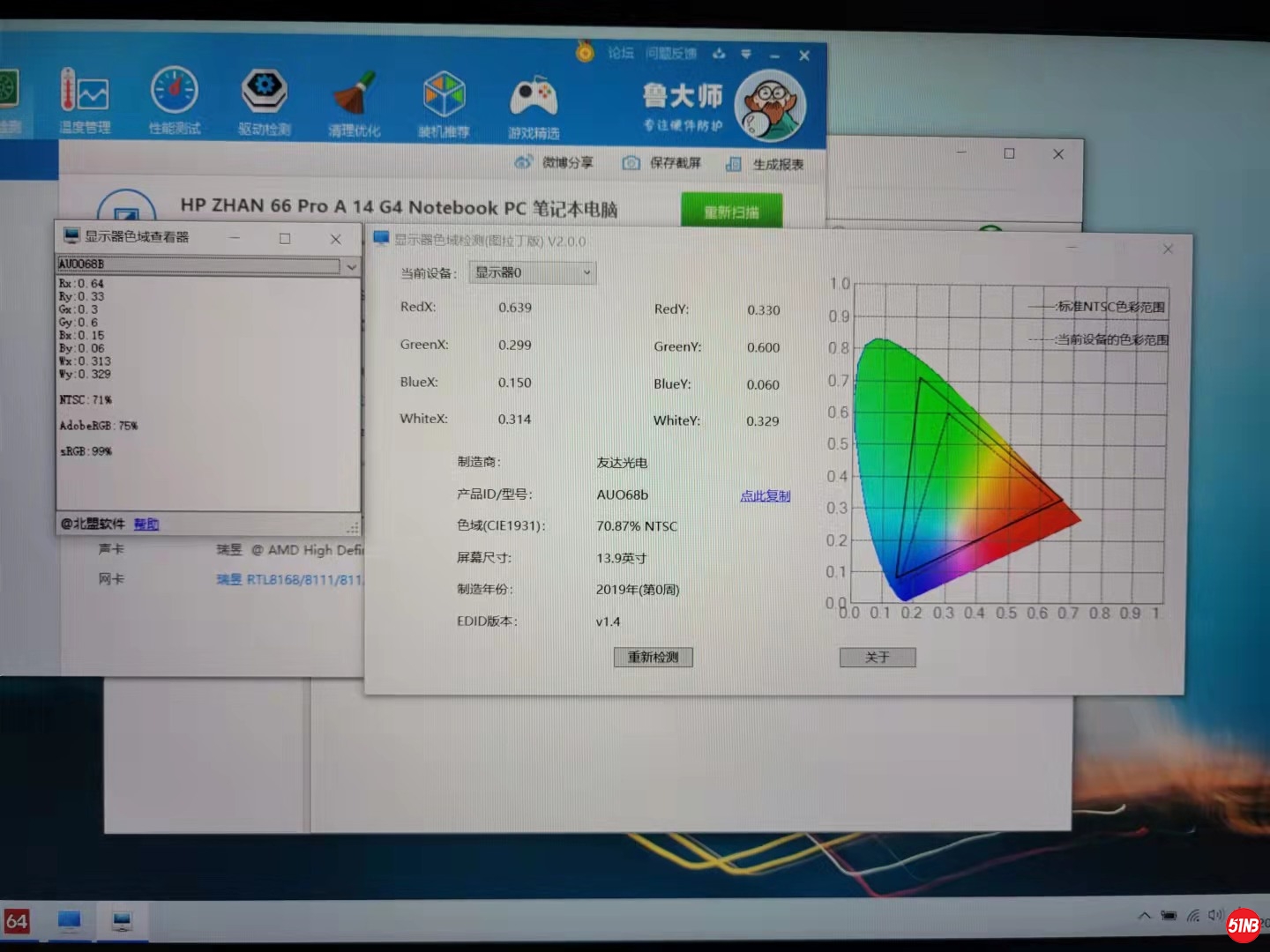Click 生成报表 report icon

[x=733, y=164]
